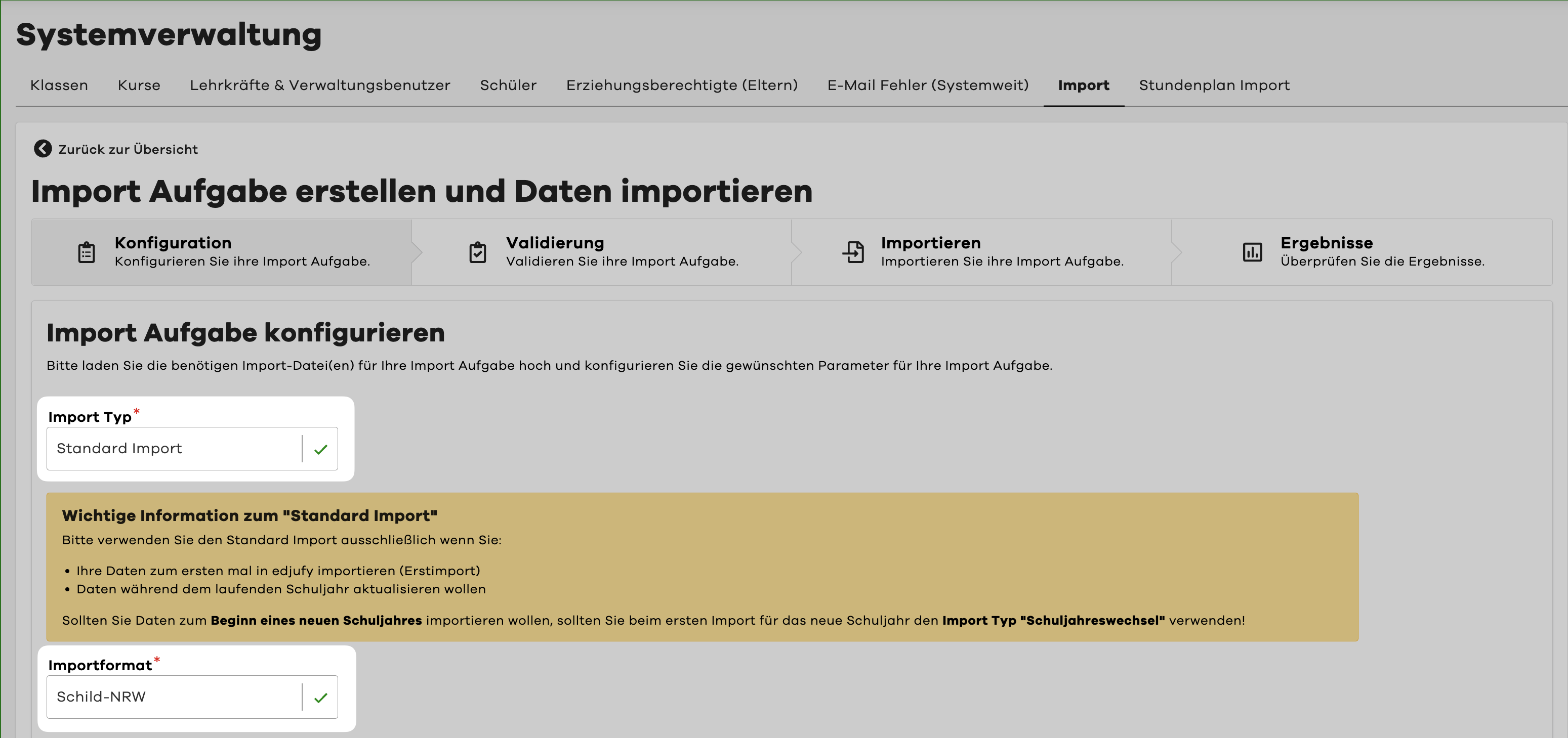Click the Ergebnisse bar chart step icon

pos(1252,252)
